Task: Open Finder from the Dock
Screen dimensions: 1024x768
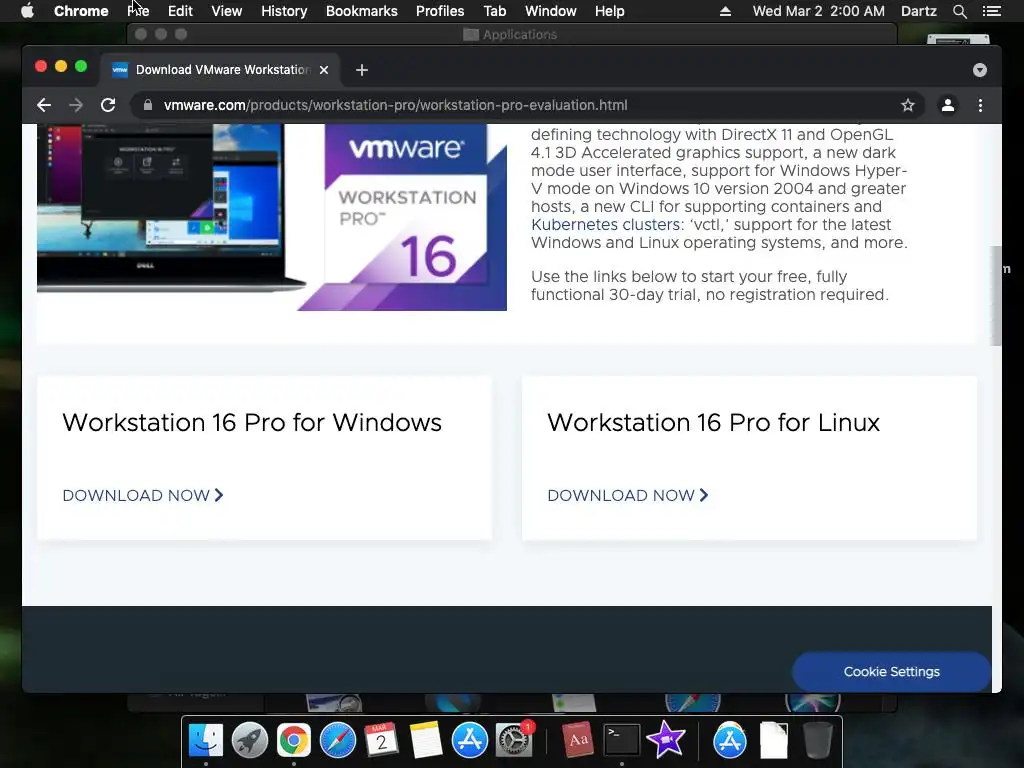Action: click(x=206, y=740)
